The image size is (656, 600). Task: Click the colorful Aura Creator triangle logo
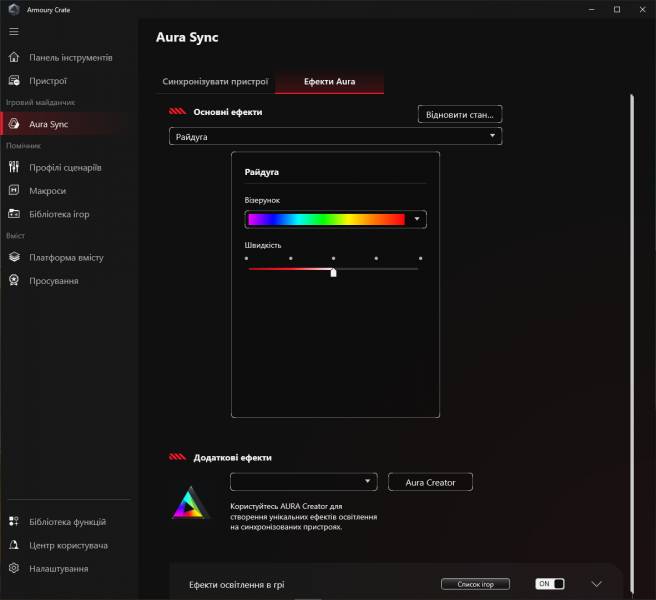coord(190,503)
